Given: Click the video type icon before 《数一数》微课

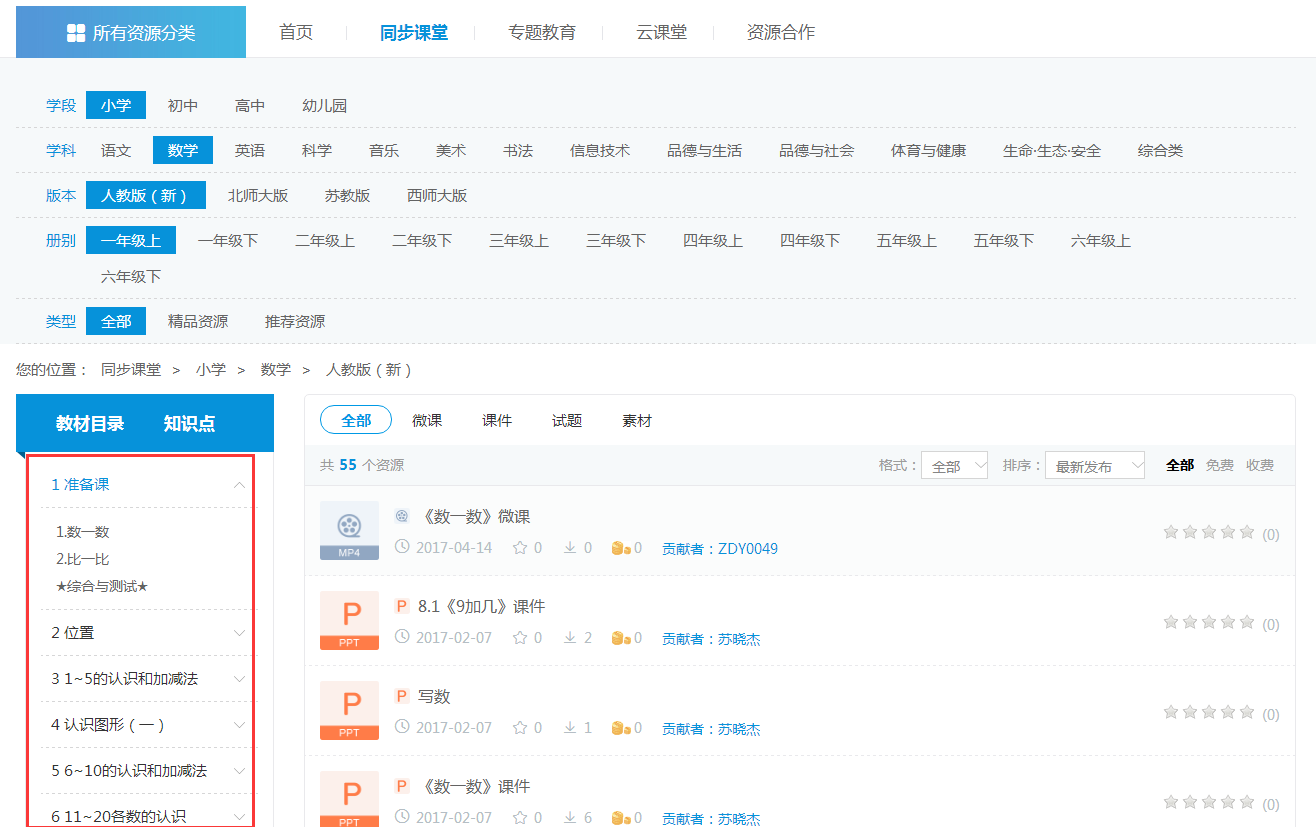Looking at the screenshot, I should point(402,516).
